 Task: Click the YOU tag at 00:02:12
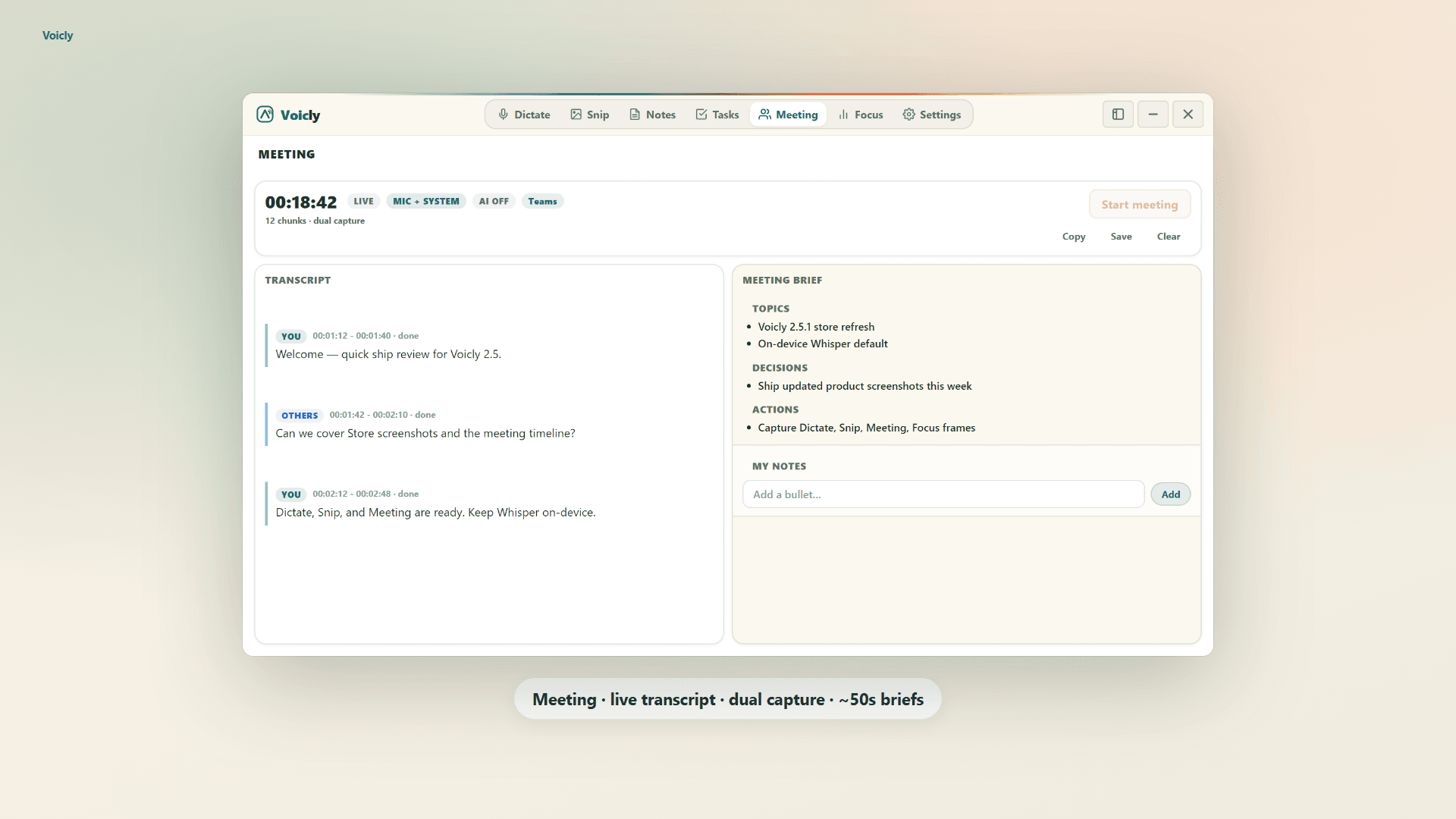[291, 494]
